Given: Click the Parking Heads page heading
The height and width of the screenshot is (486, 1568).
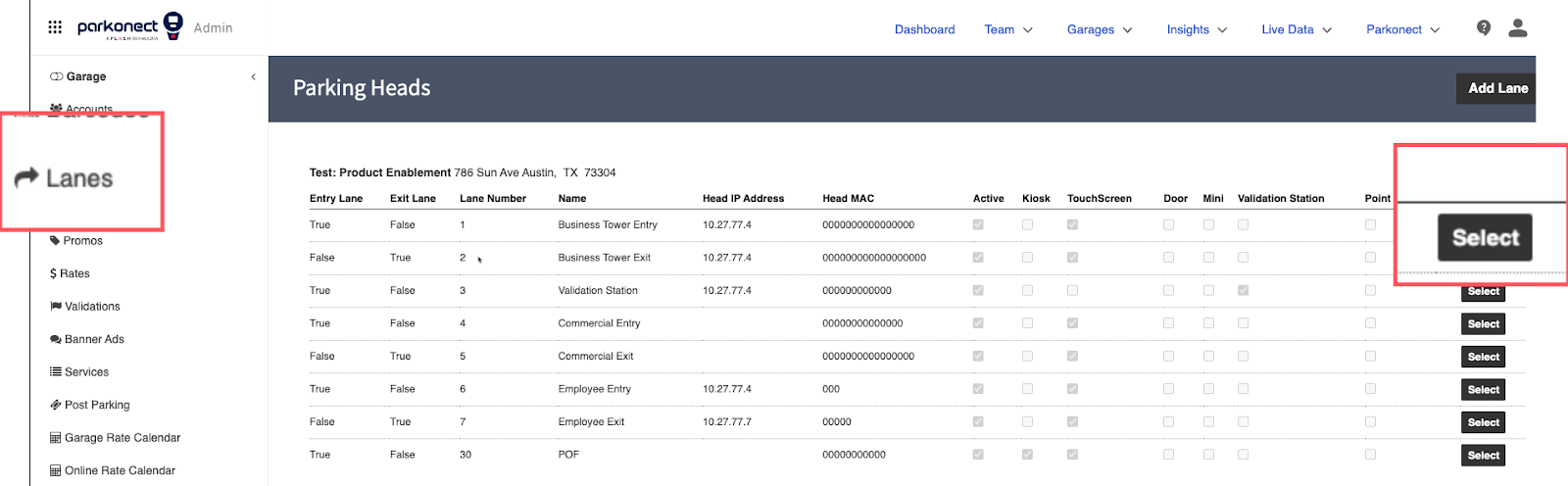Looking at the screenshot, I should [362, 88].
